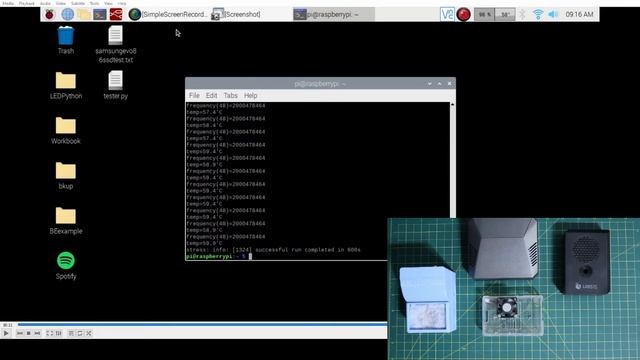640x360 pixels.
Task: Open the terminal Help menu
Action: [x=251, y=96]
